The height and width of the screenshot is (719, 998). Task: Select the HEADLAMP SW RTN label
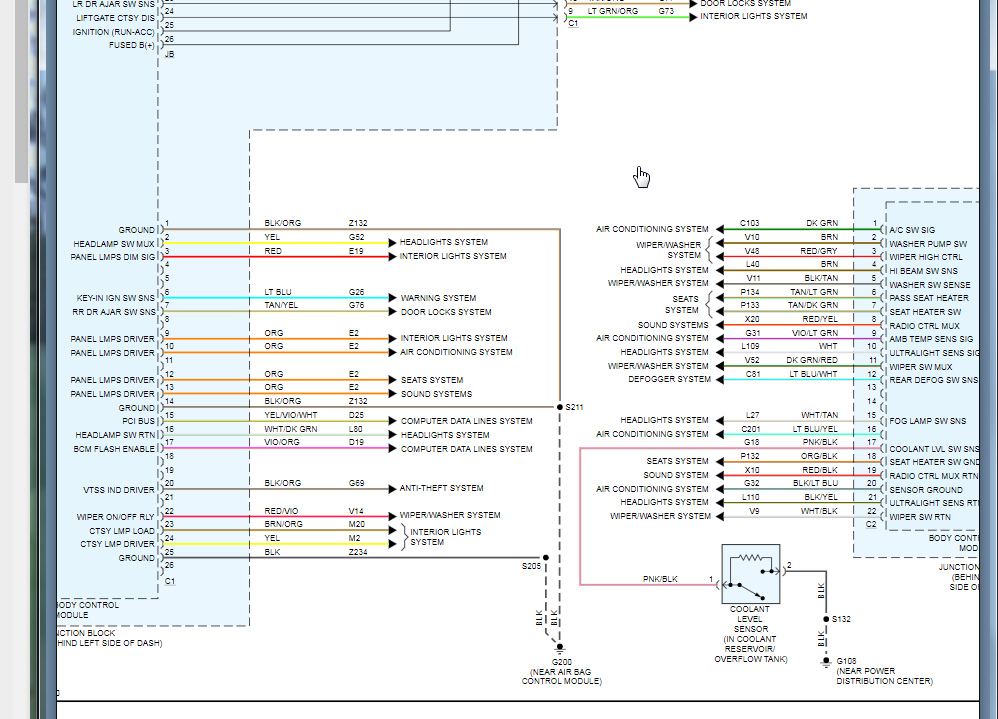point(115,435)
